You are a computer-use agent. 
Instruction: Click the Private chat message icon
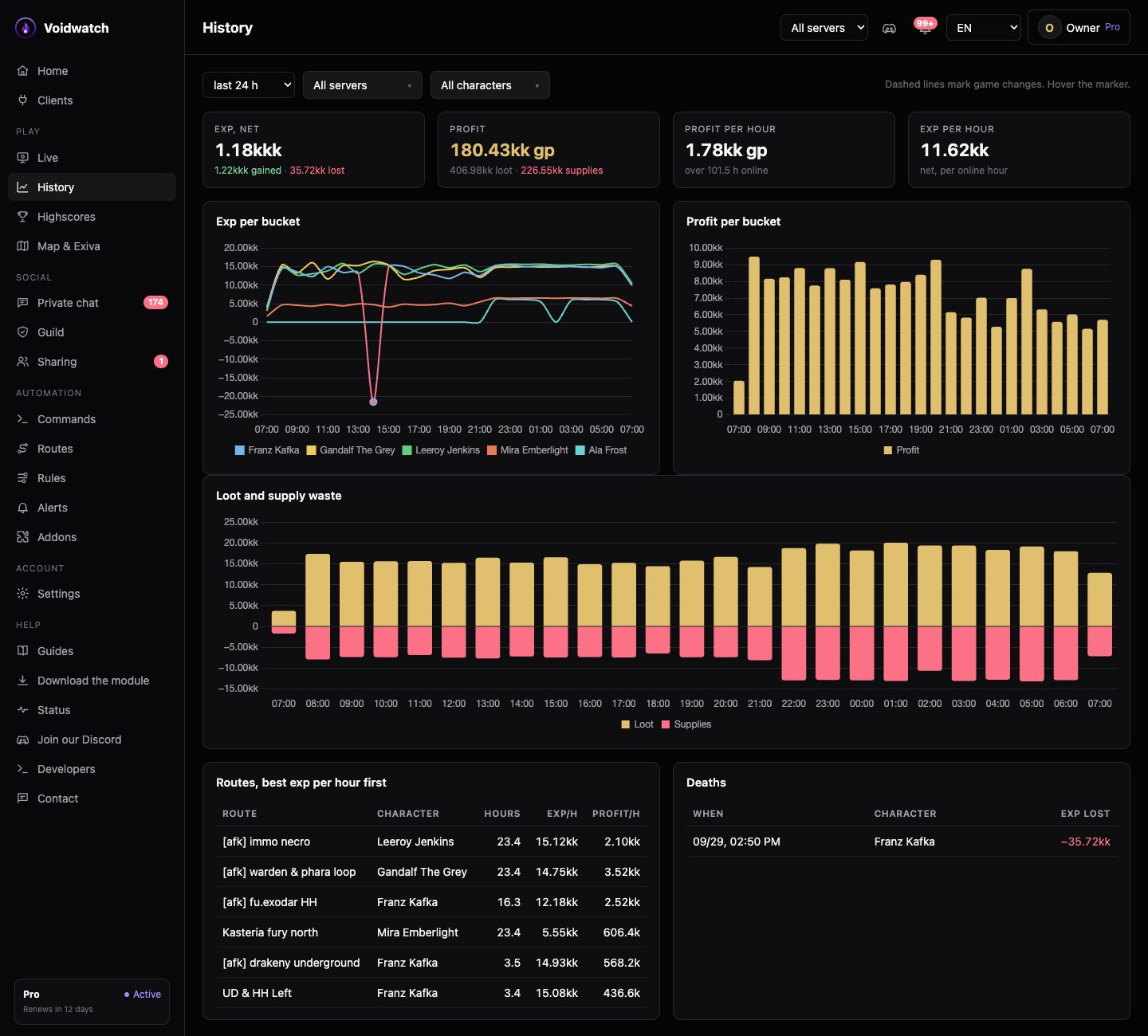pos(22,303)
